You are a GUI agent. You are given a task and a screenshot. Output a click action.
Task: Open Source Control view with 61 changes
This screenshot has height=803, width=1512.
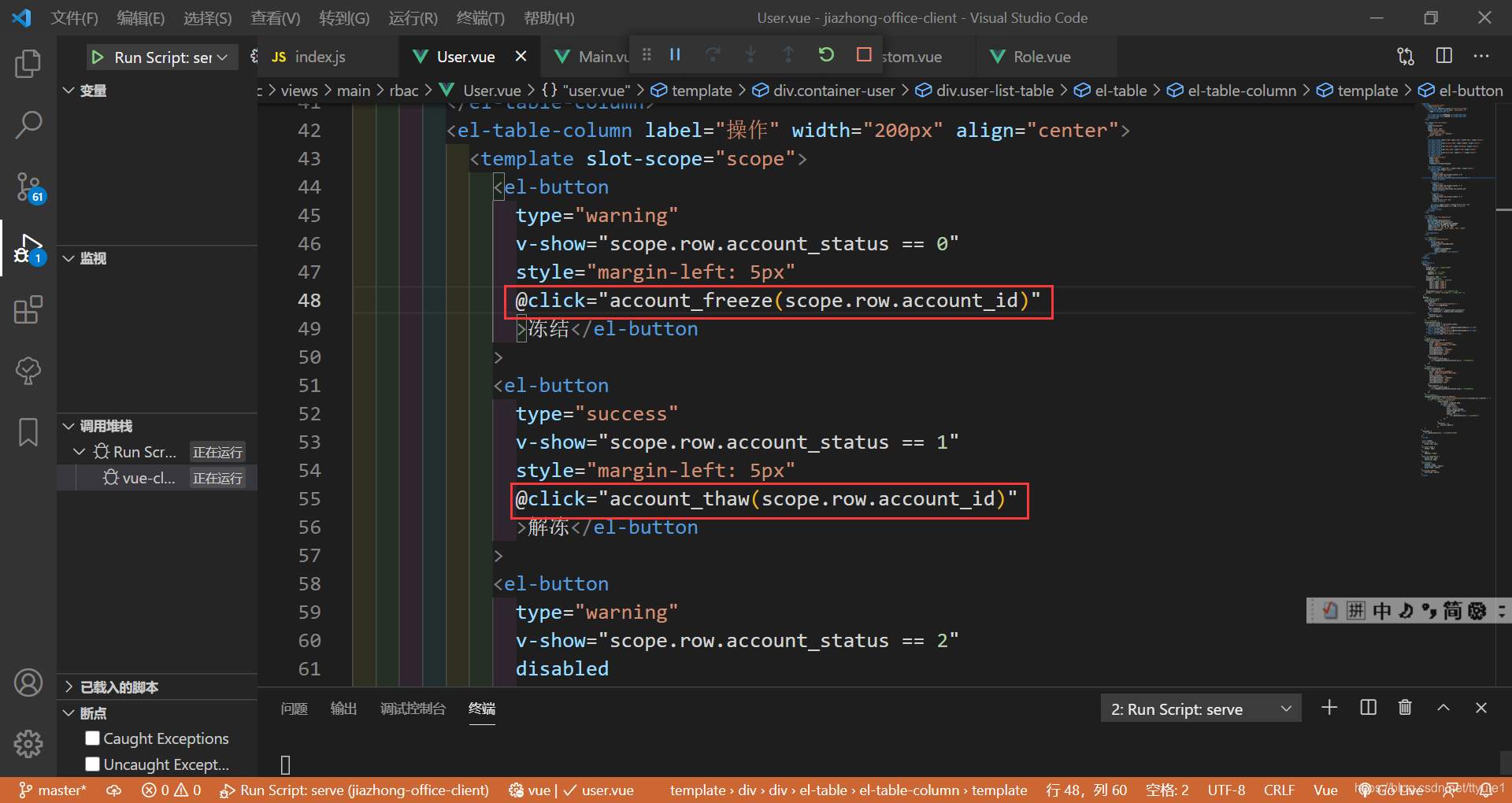click(x=28, y=187)
